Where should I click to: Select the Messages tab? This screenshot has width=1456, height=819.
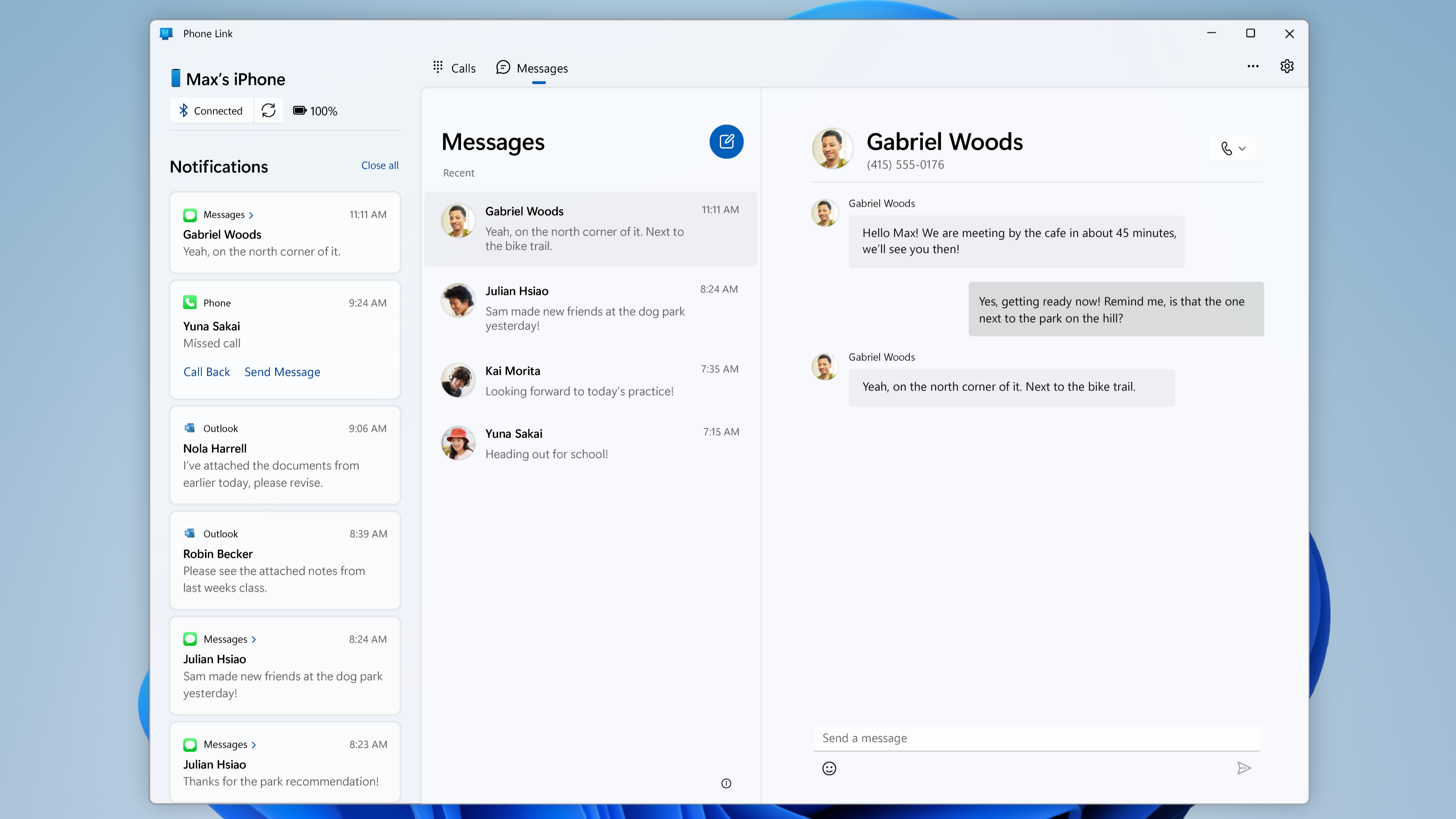coord(541,67)
